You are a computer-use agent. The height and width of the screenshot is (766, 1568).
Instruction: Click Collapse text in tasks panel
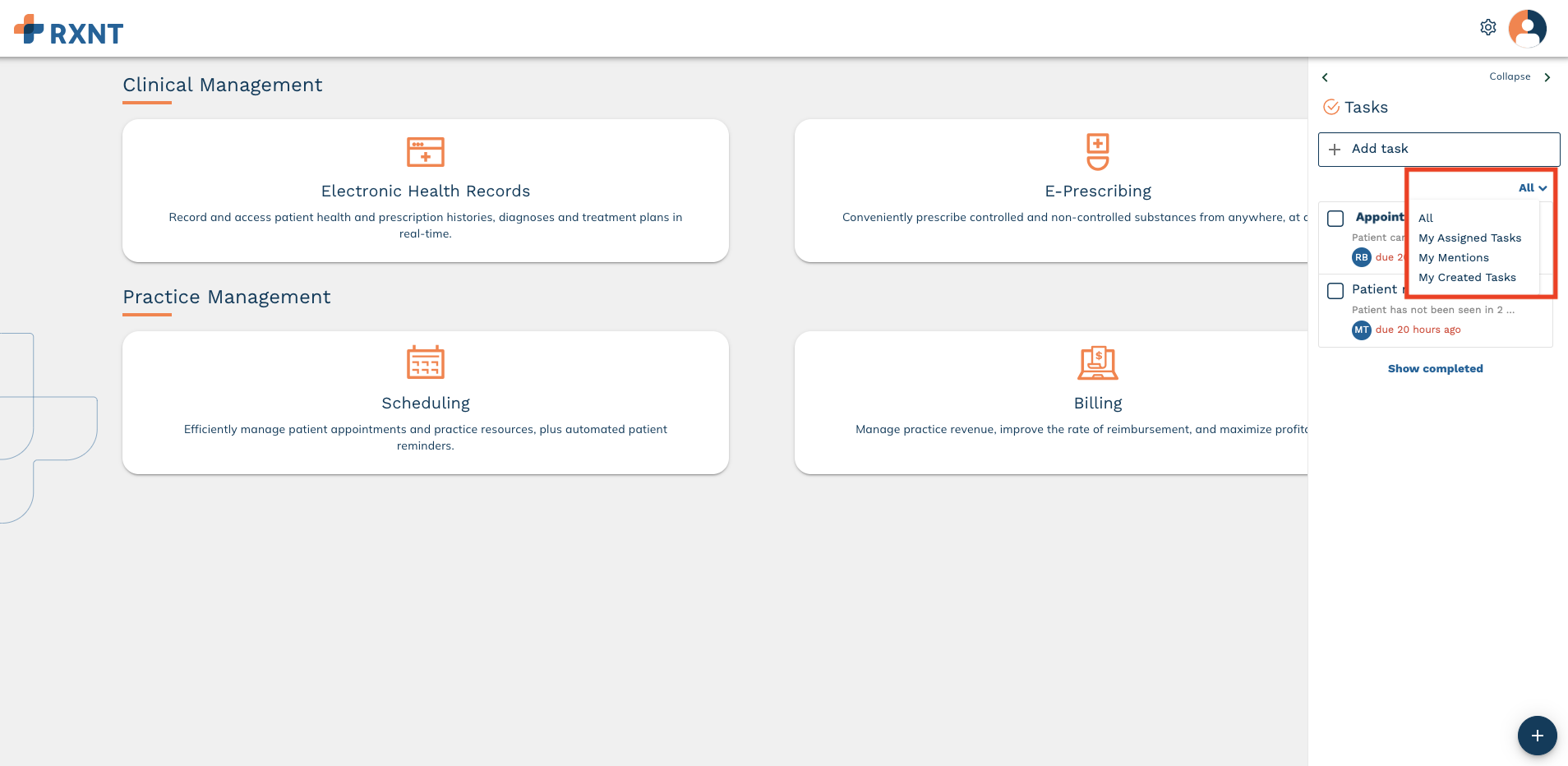click(1510, 76)
